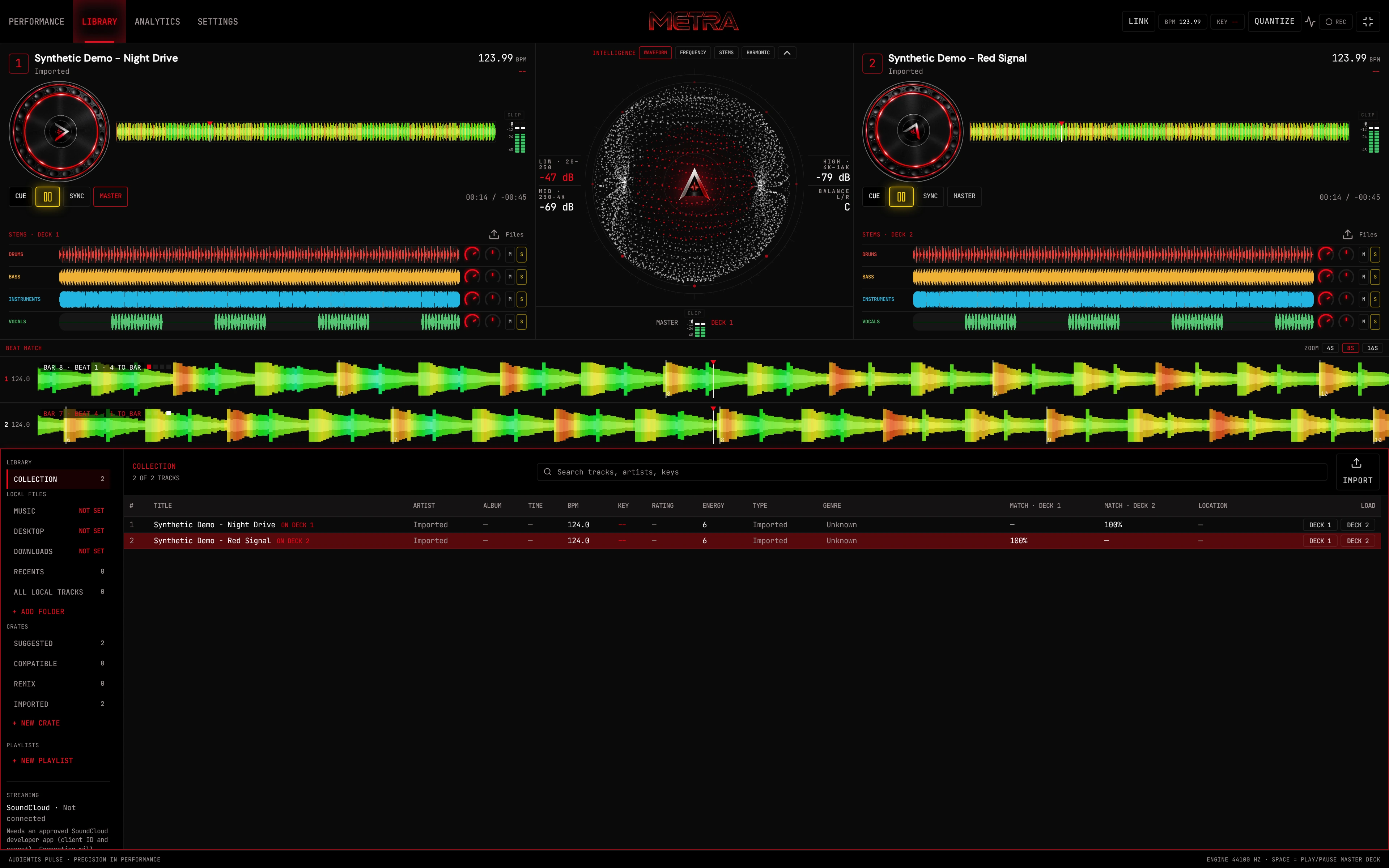Click the Deck 1 stems Files upload icon
Image resolution: width=1389 pixels, height=868 pixels.
click(x=494, y=234)
